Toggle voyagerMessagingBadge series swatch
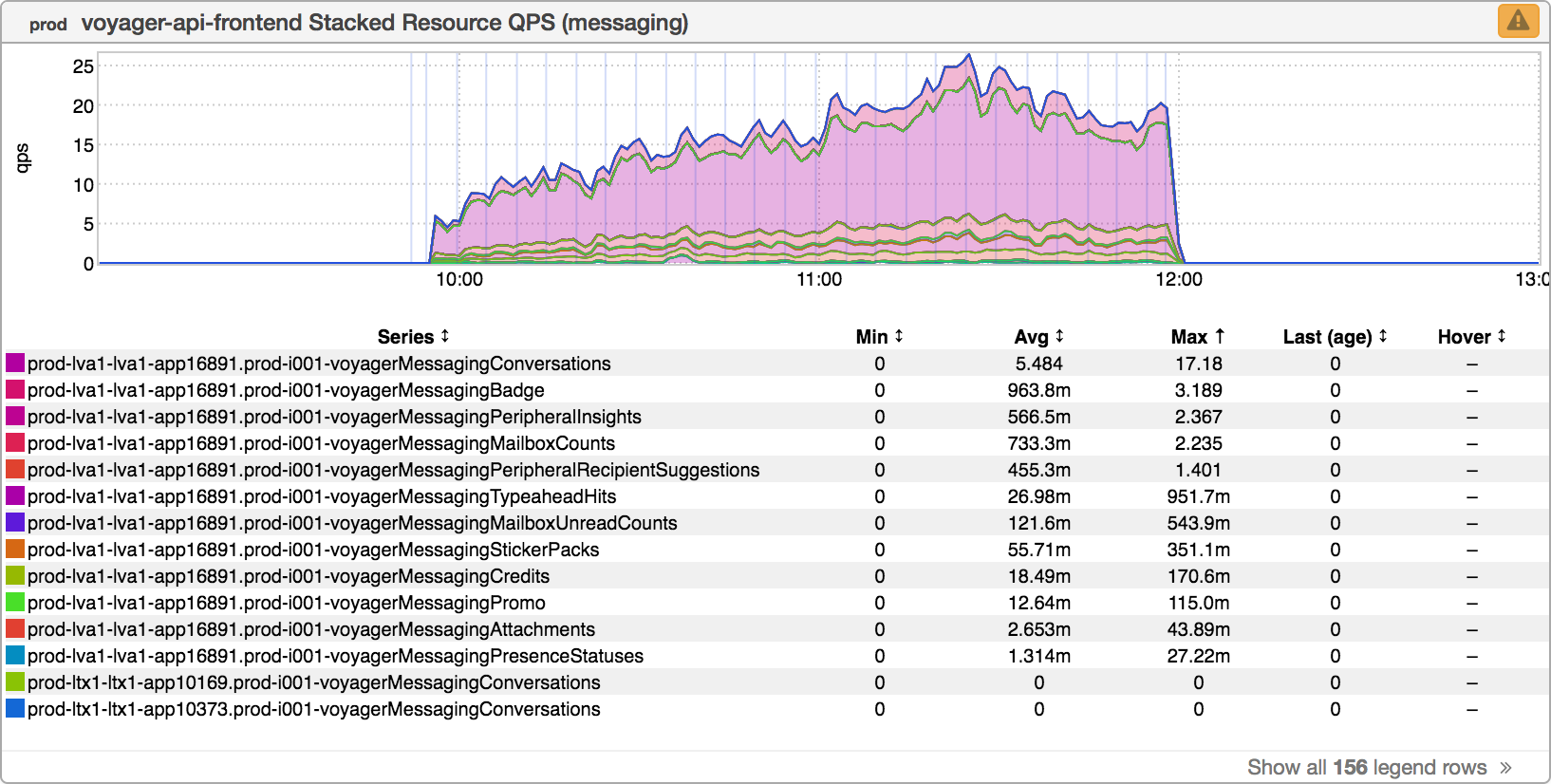The width and height of the screenshot is (1551, 784). point(15,390)
